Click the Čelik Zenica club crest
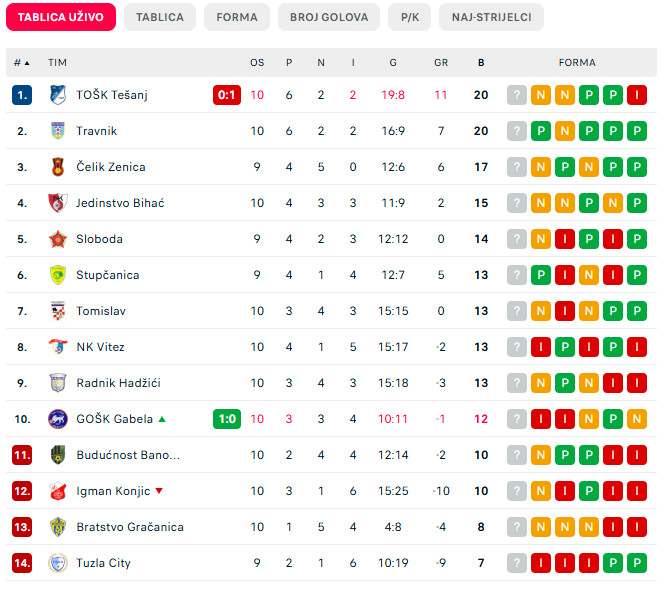Viewport: 666px width, 589px height. point(58,167)
